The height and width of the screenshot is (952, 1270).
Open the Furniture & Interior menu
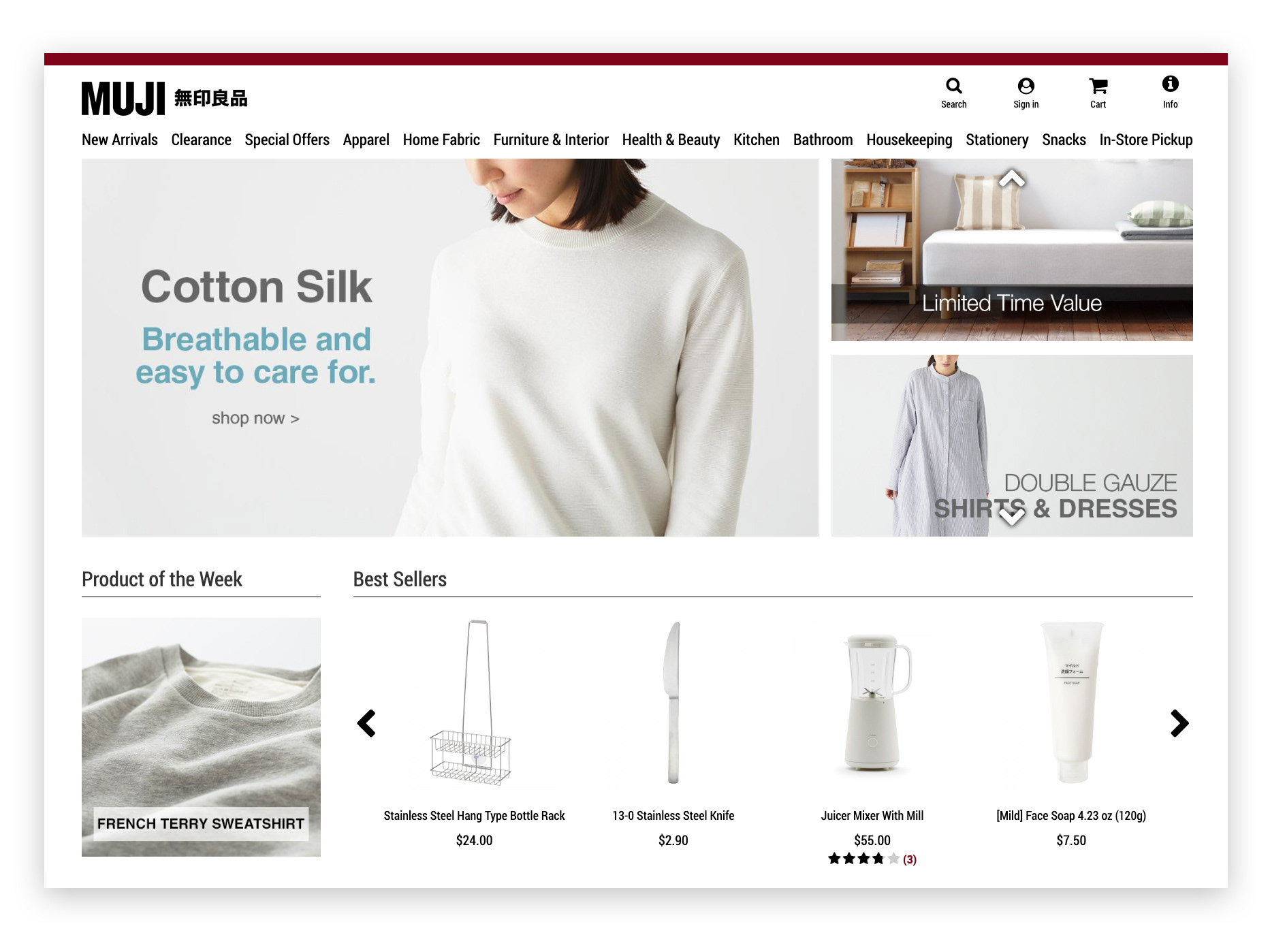click(551, 140)
